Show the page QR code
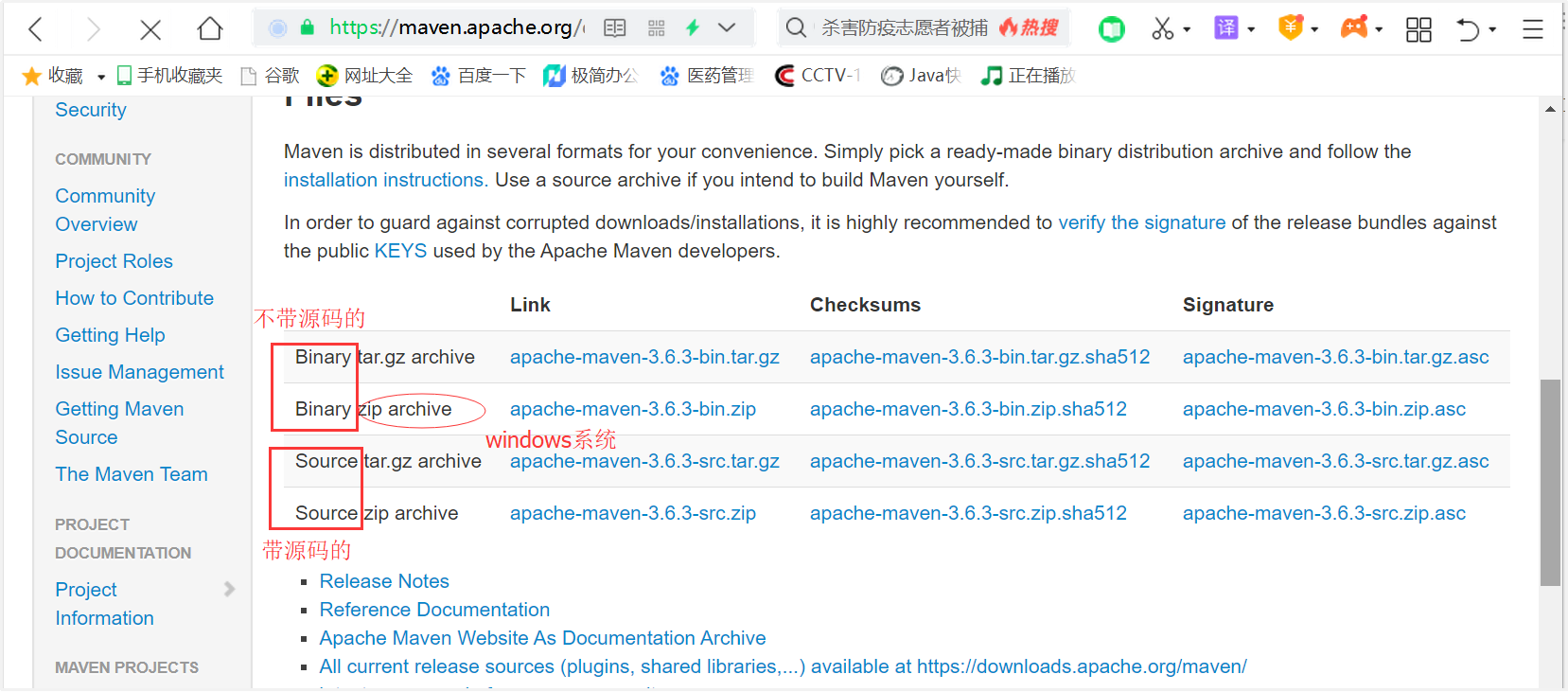The width and height of the screenshot is (1568, 692). pos(657,28)
